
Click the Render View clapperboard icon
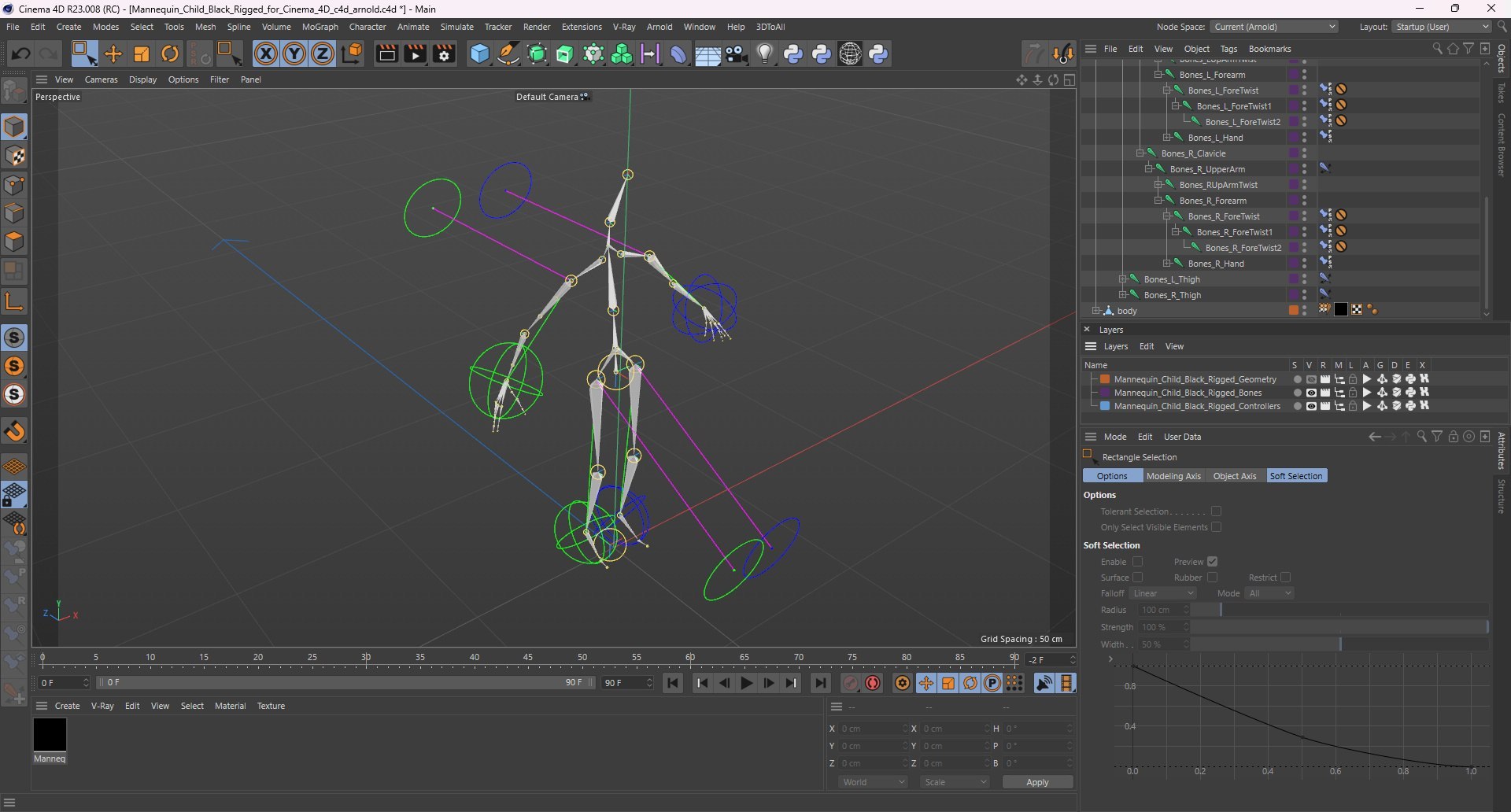click(386, 54)
